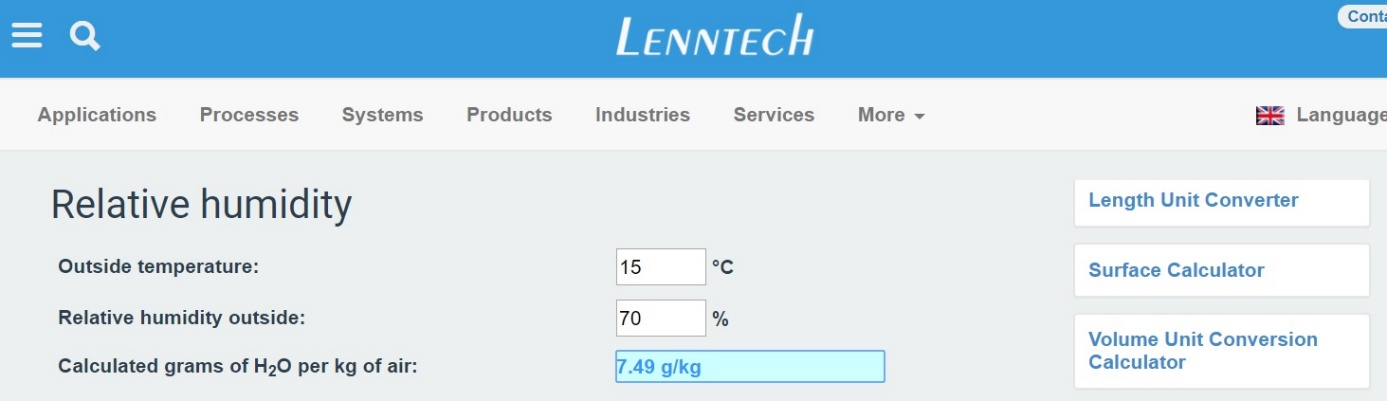1387x401 pixels.
Task: Click the Outside temperature input field
Action: click(661, 267)
